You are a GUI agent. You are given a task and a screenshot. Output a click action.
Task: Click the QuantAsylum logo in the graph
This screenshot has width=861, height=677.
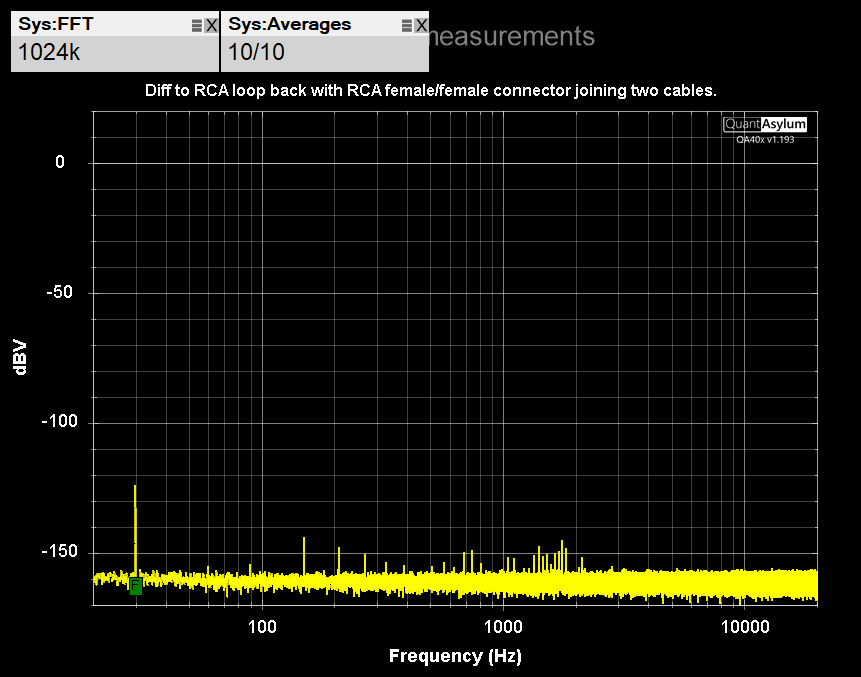point(765,124)
